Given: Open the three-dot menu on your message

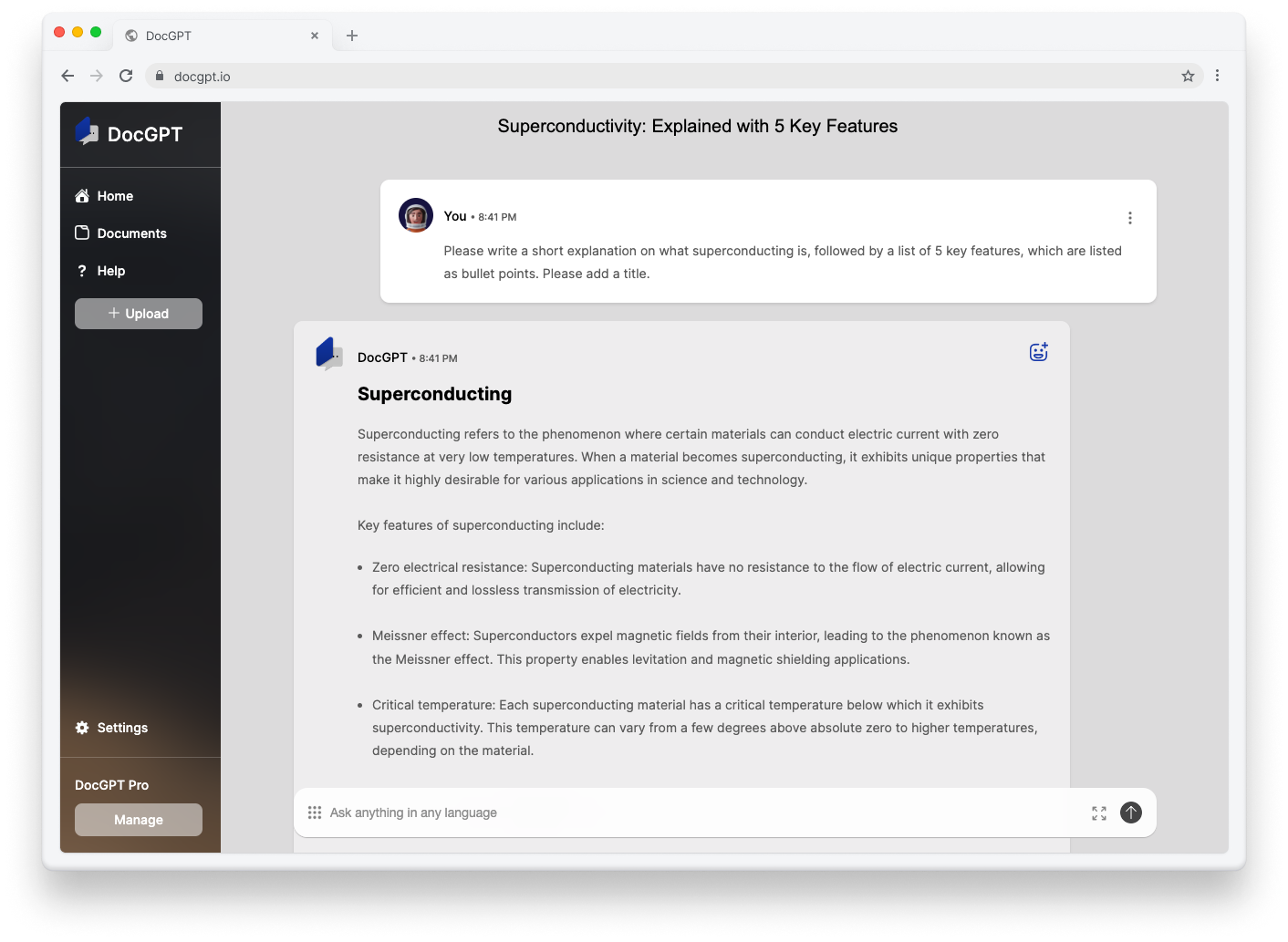Looking at the screenshot, I should (1129, 217).
